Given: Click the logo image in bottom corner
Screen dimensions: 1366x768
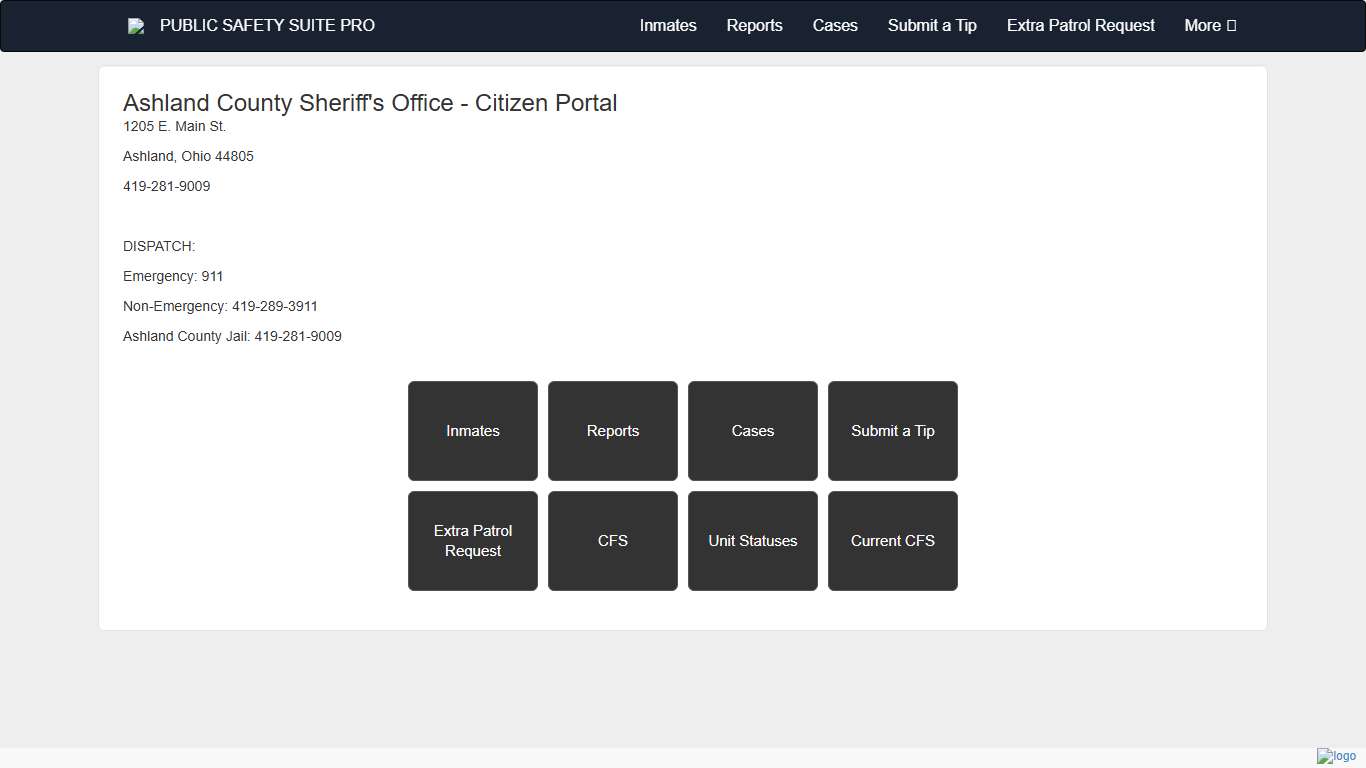Looking at the screenshot, I should click(1336, 756).
